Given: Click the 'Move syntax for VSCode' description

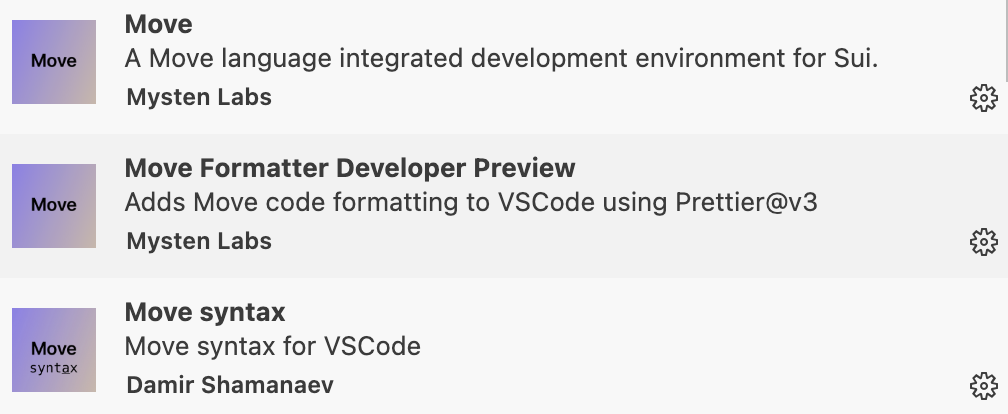Looking at the screenshot, I should tap(272, 347).
